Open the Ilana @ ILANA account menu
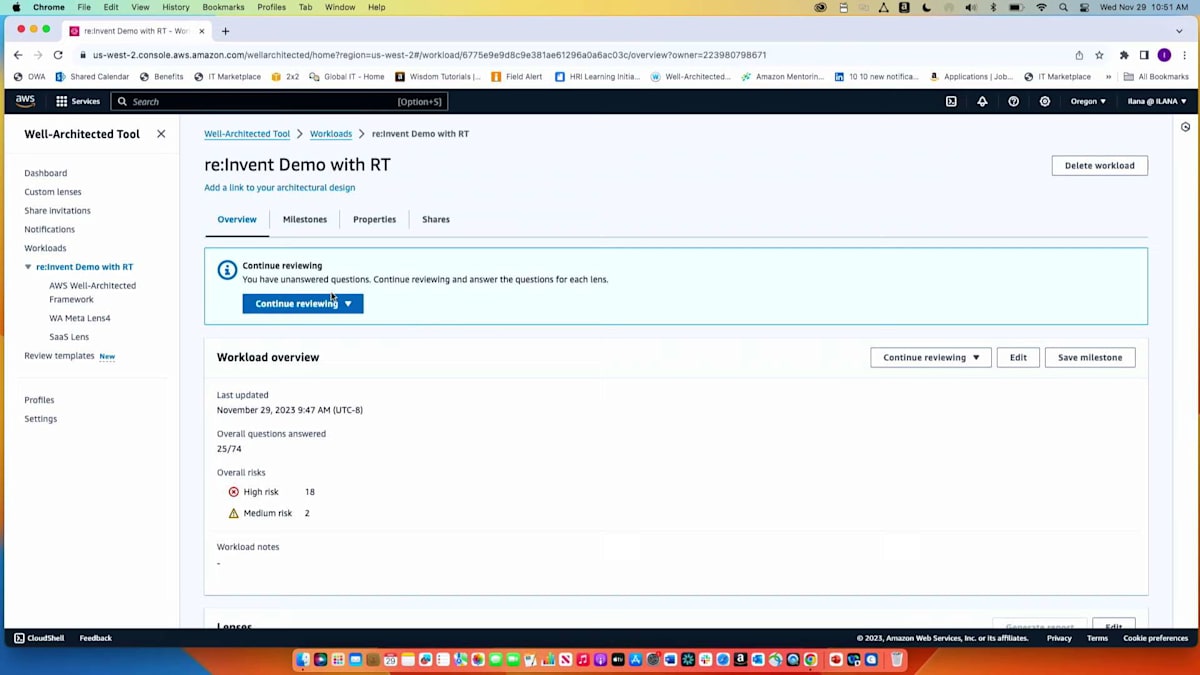The image size is (1200, 675). (1156, 101)
